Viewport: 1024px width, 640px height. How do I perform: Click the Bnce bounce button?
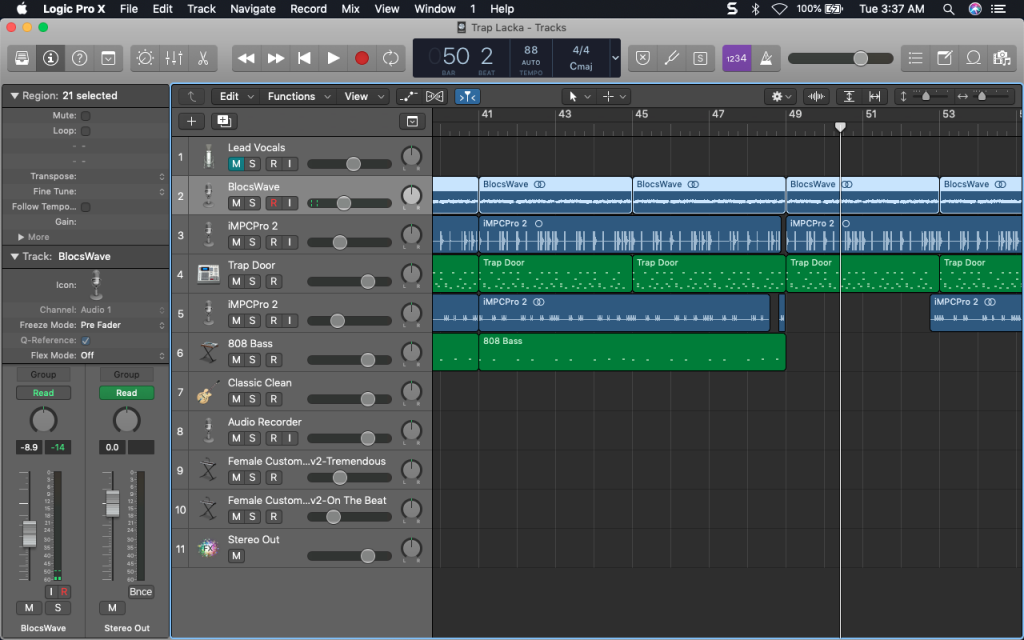(x=140, y=592)
